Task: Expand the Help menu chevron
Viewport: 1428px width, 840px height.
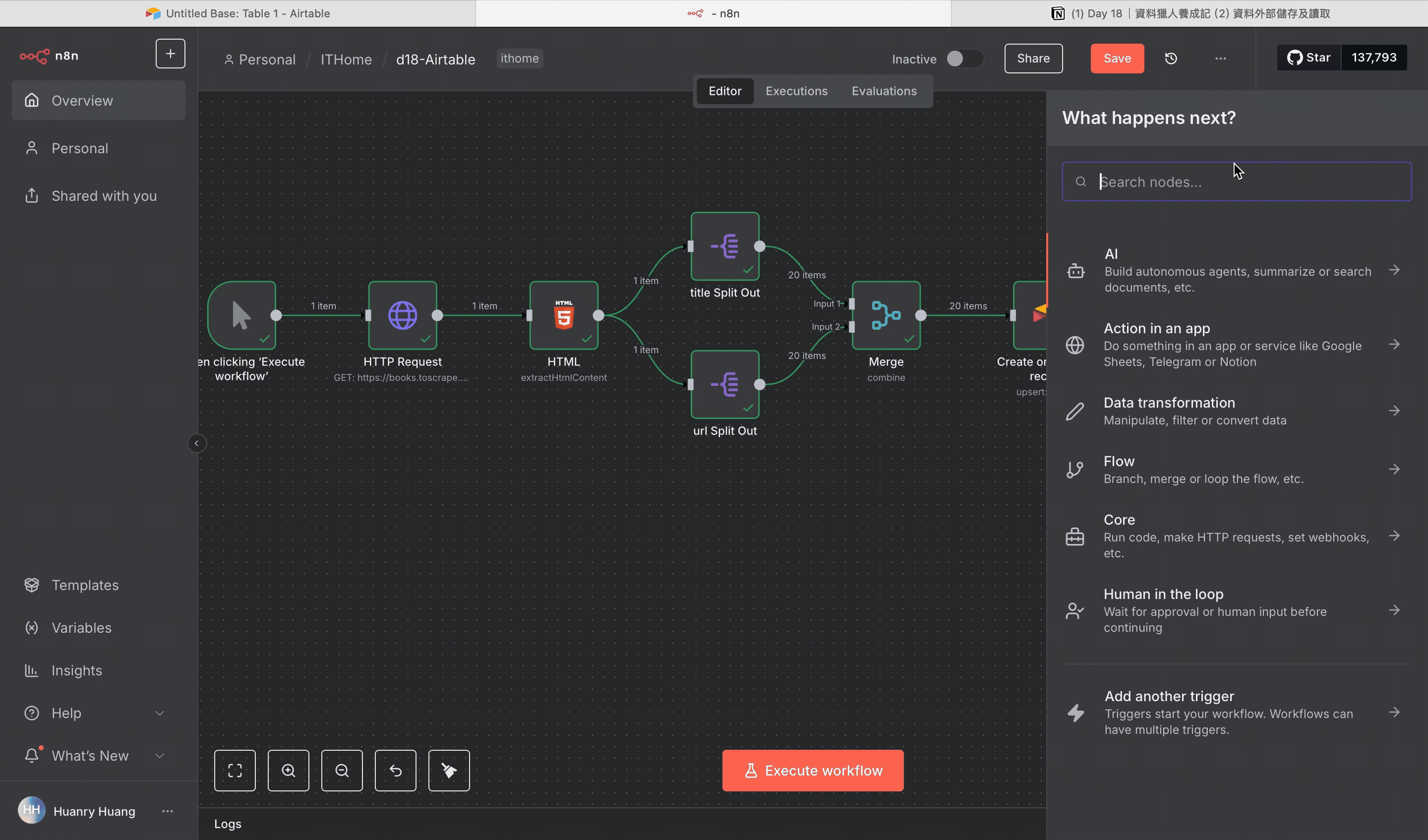Action: pyautogui.click(x=160, y=713)
